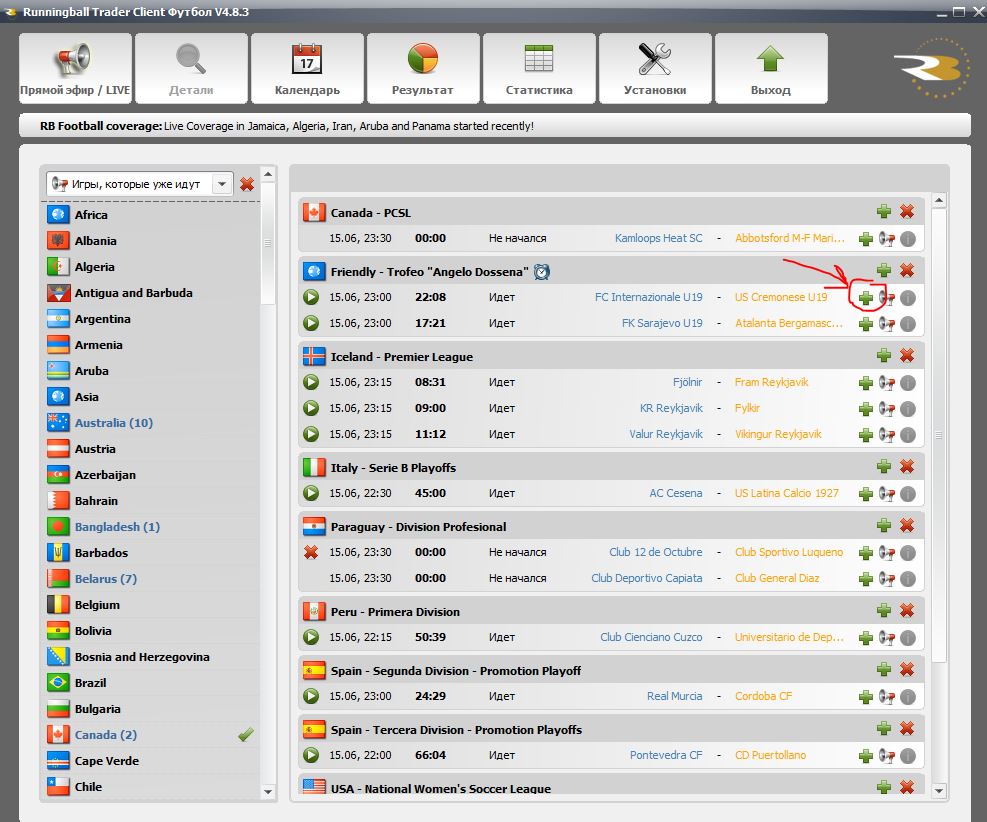Select Bosnia and Herzegovina in the list
Image resolution: width=987 pixels, height=822 pixels.
coord(151,656)
